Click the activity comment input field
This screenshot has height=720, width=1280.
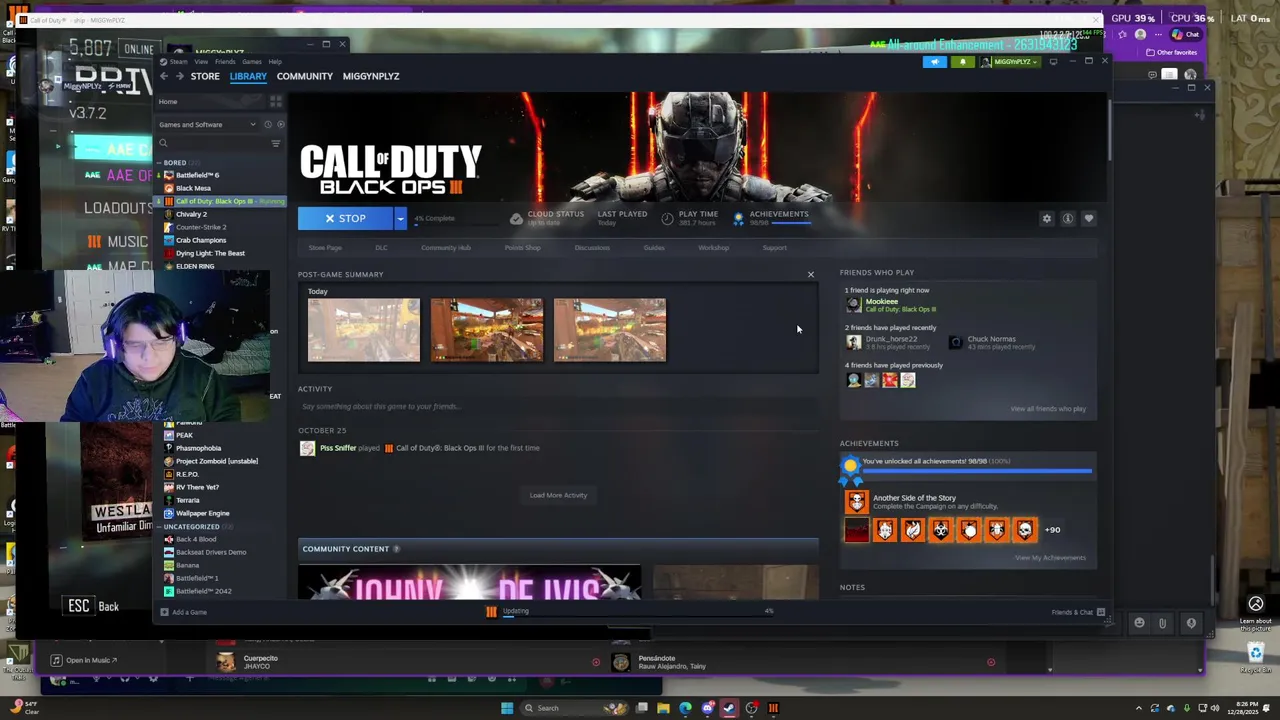(557, 407)
